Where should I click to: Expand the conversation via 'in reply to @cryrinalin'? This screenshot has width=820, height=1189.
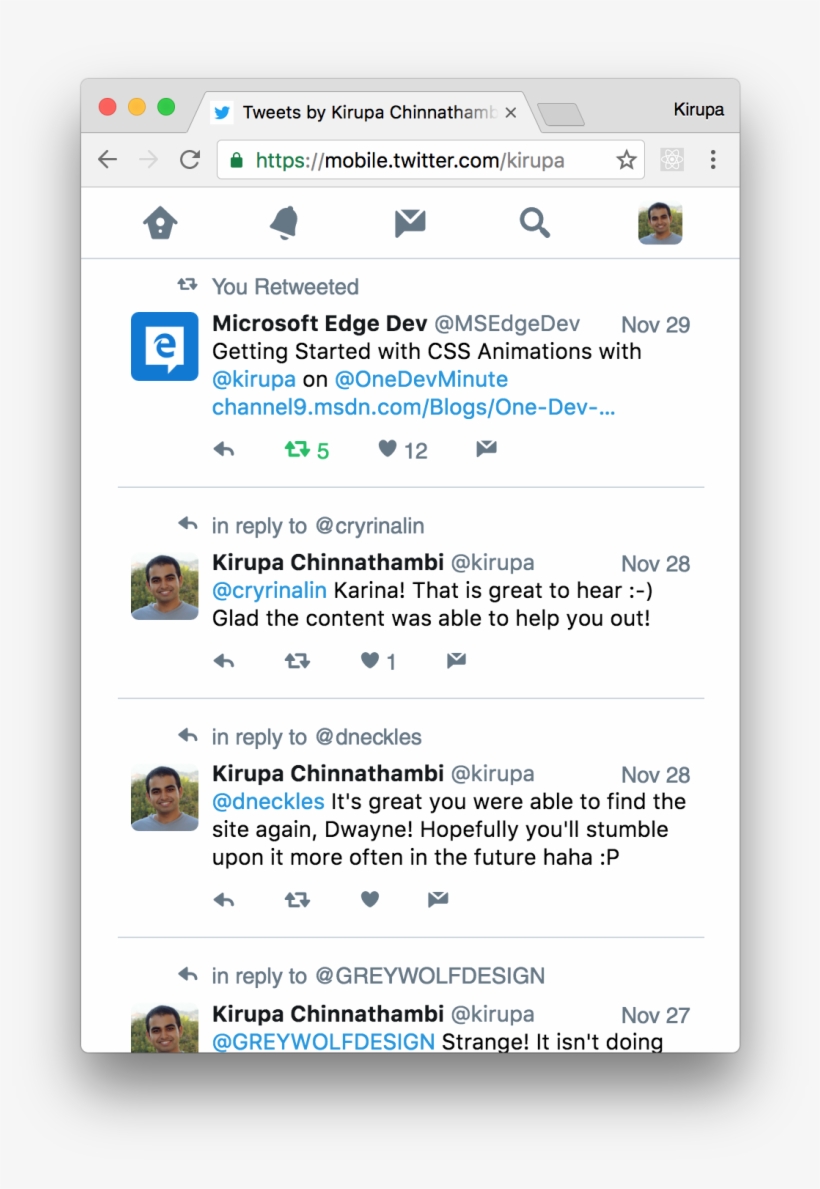coord(316,525)
